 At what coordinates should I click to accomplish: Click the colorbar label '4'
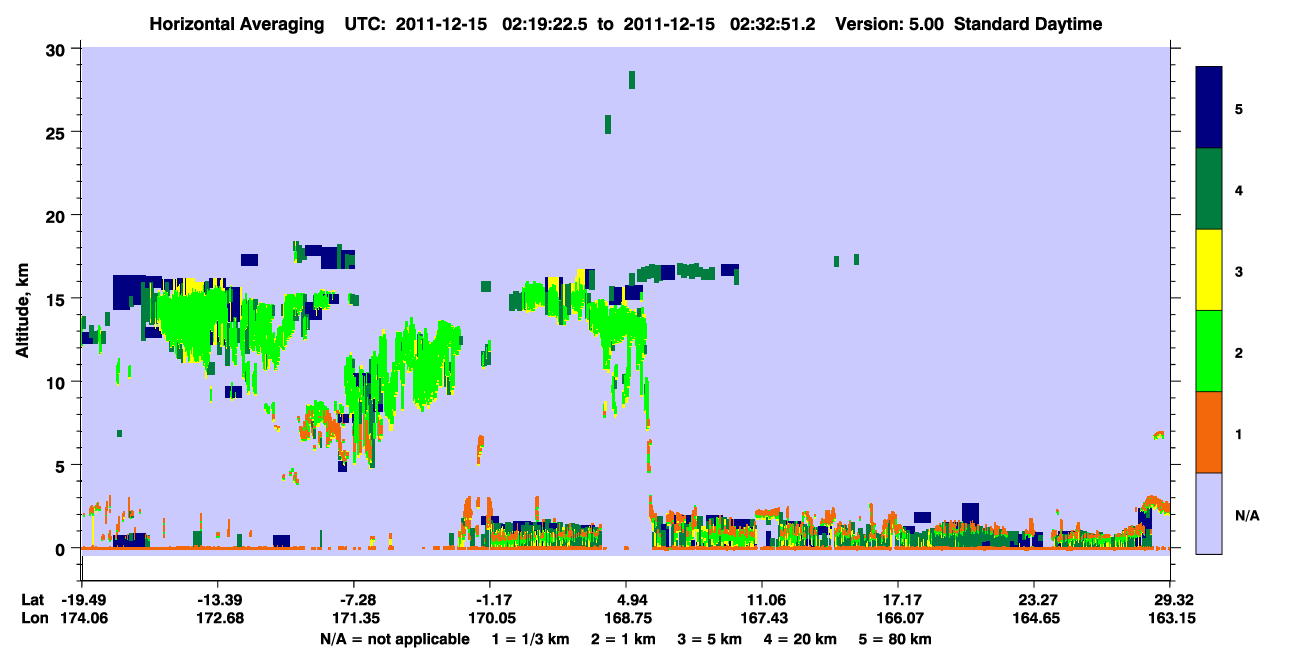coord(1239,189)
